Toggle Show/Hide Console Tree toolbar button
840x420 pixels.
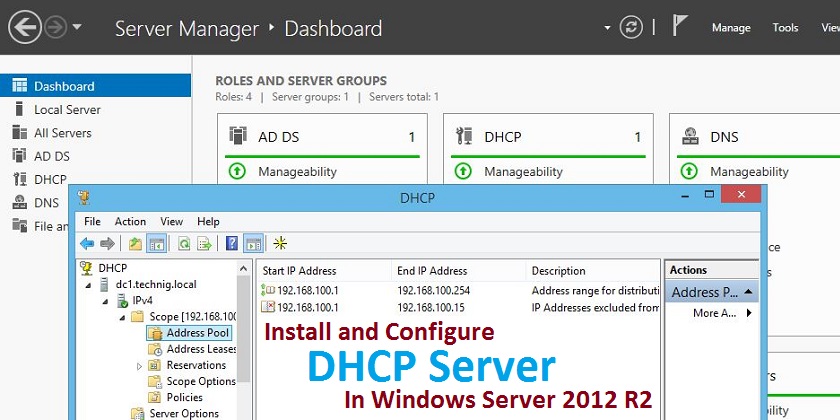coord(156,243)
